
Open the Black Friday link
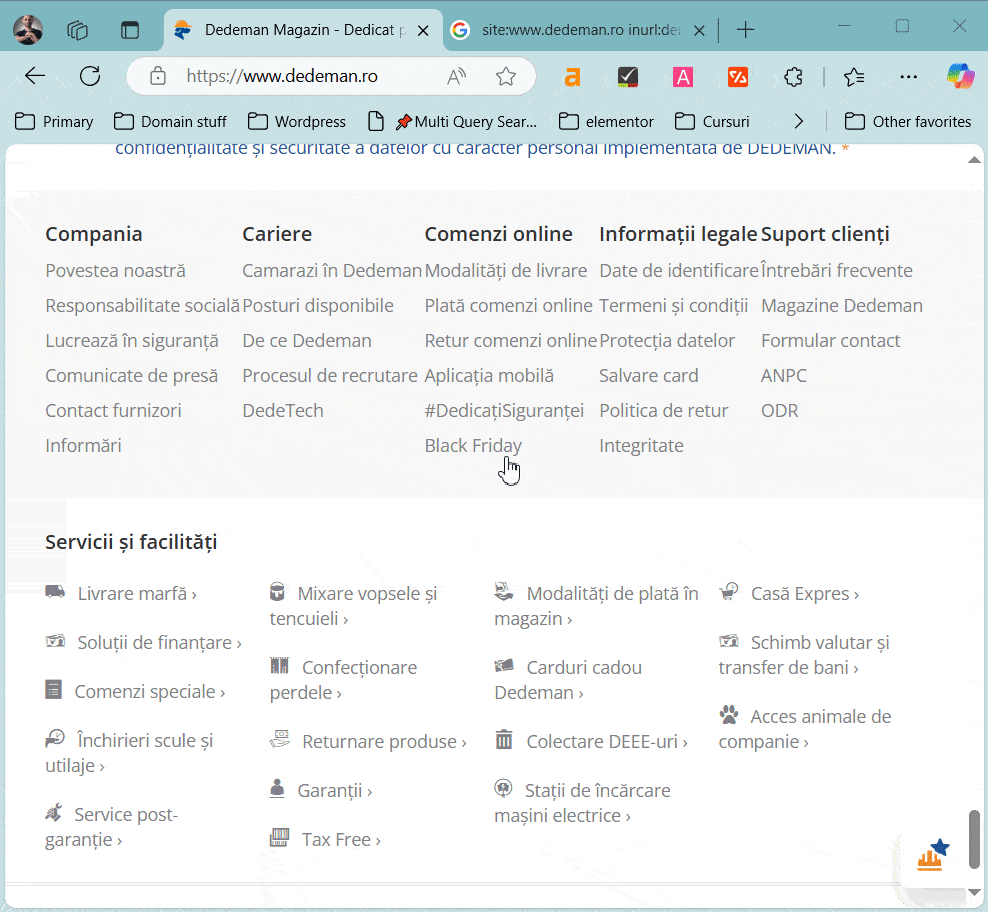473,445
